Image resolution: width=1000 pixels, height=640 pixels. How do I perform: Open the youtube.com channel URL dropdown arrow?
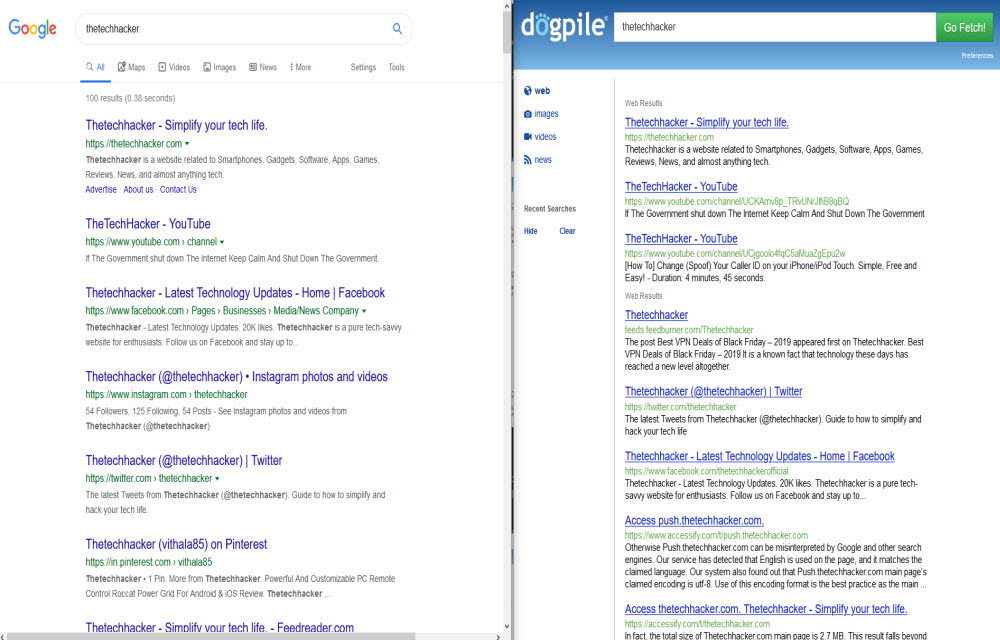(222, 242)
